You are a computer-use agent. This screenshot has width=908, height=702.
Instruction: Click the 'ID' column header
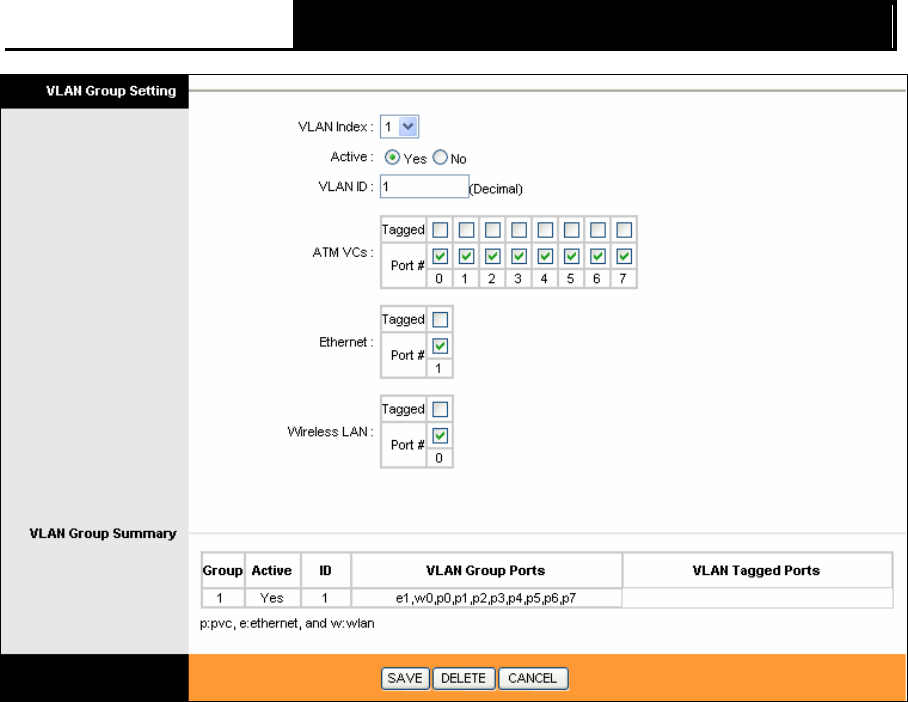pyautogui.click(x=325, y=571)
